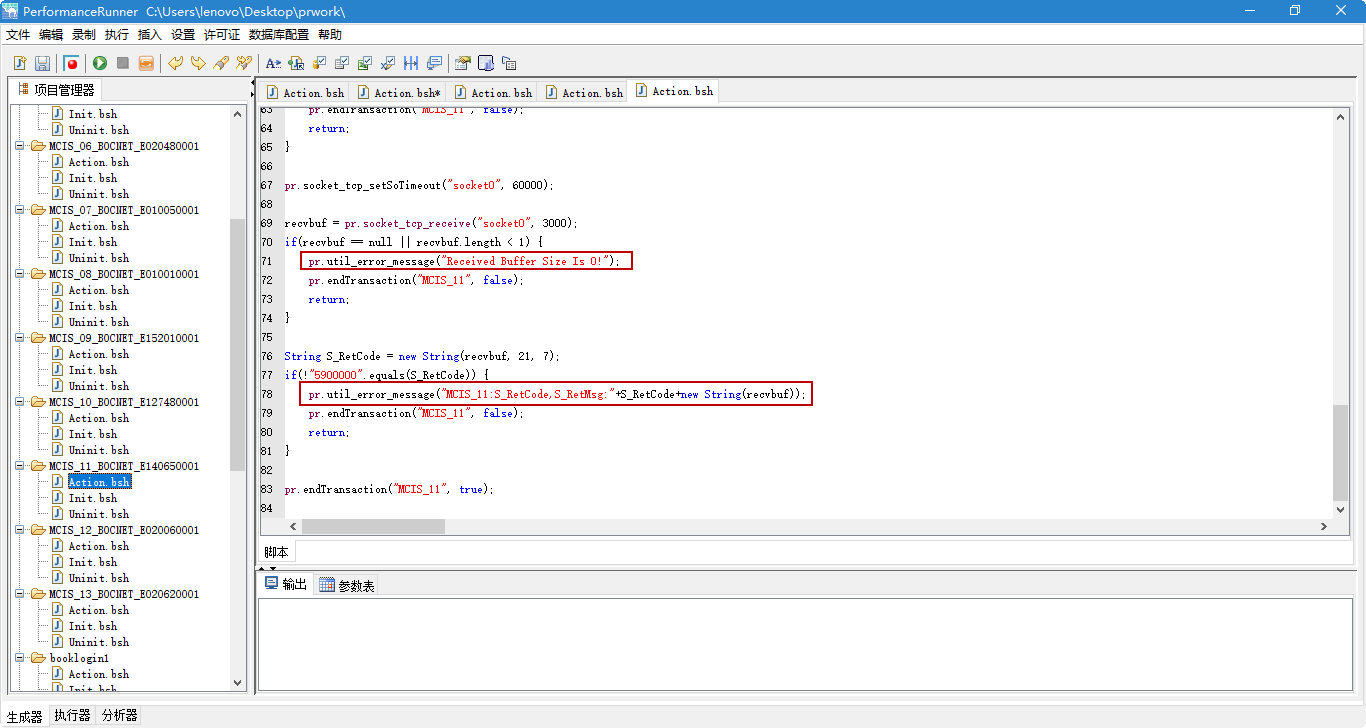Click line 69 socket_tcp_receive code text
1366x728 pixels.
pyautogui.click(x=431, y=223)
